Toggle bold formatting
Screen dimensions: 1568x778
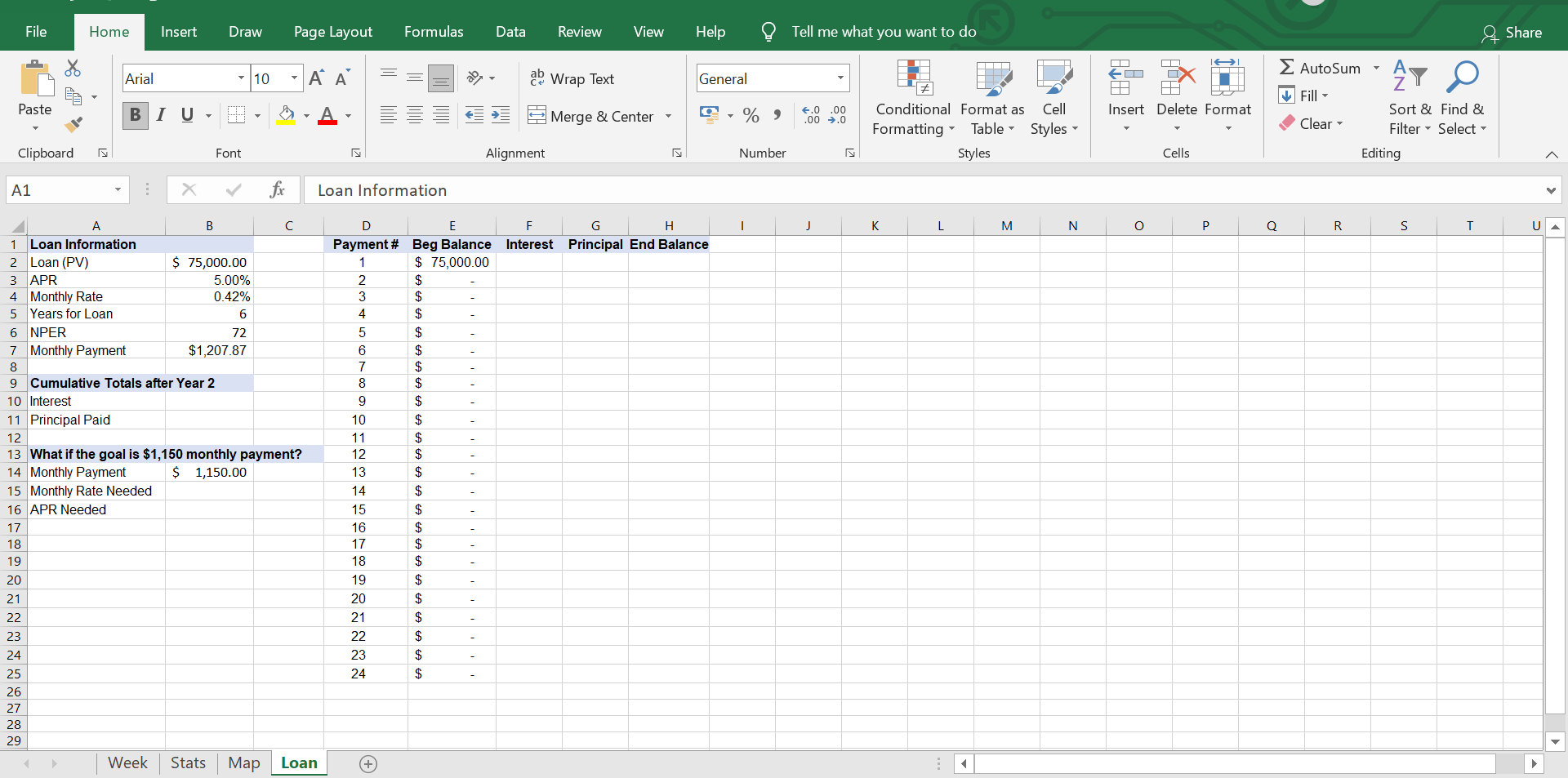coord(135,115)
